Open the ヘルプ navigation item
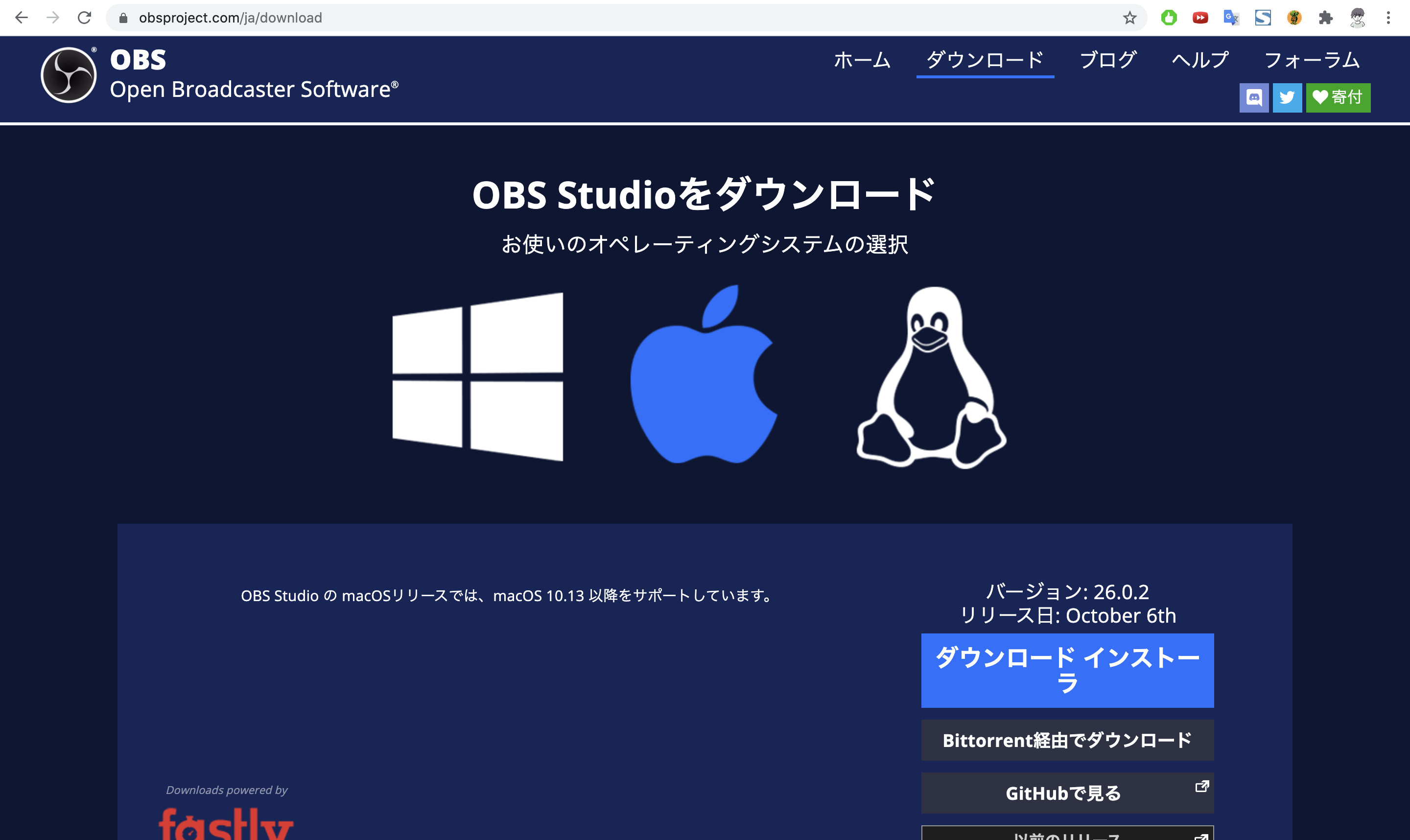 [1200, 60]
